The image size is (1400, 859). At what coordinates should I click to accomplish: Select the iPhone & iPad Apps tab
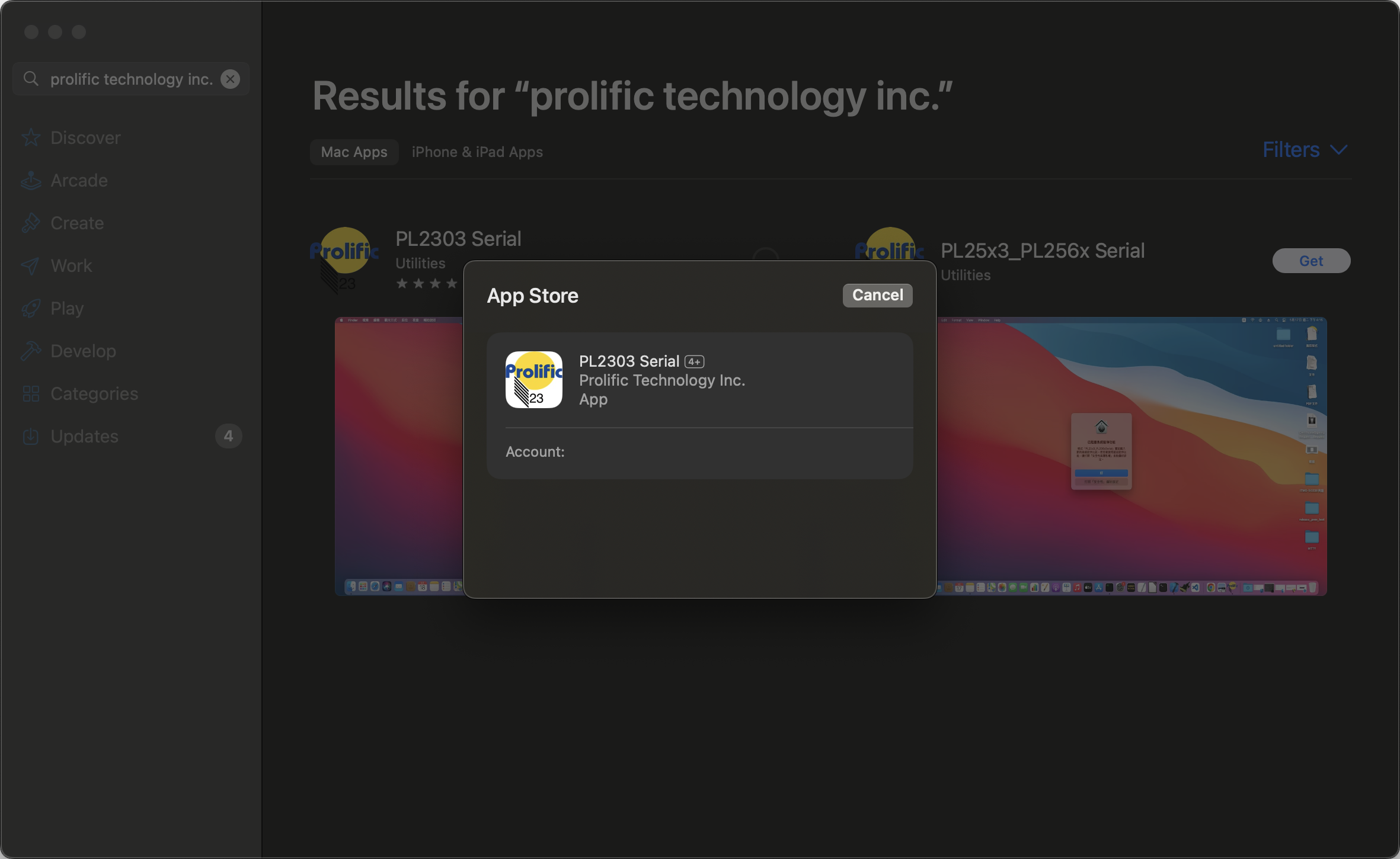pos(478,151)
